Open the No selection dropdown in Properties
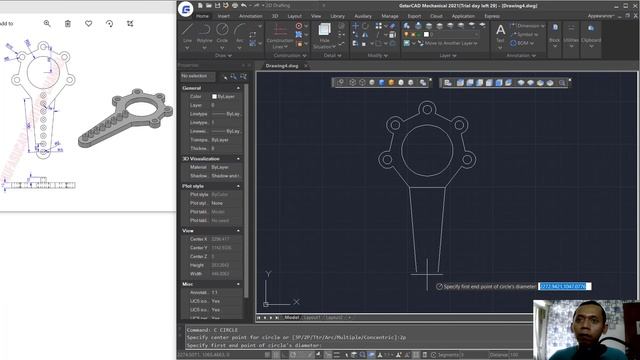The width and height of the screenshot is (640, 360). coord(198,76)
